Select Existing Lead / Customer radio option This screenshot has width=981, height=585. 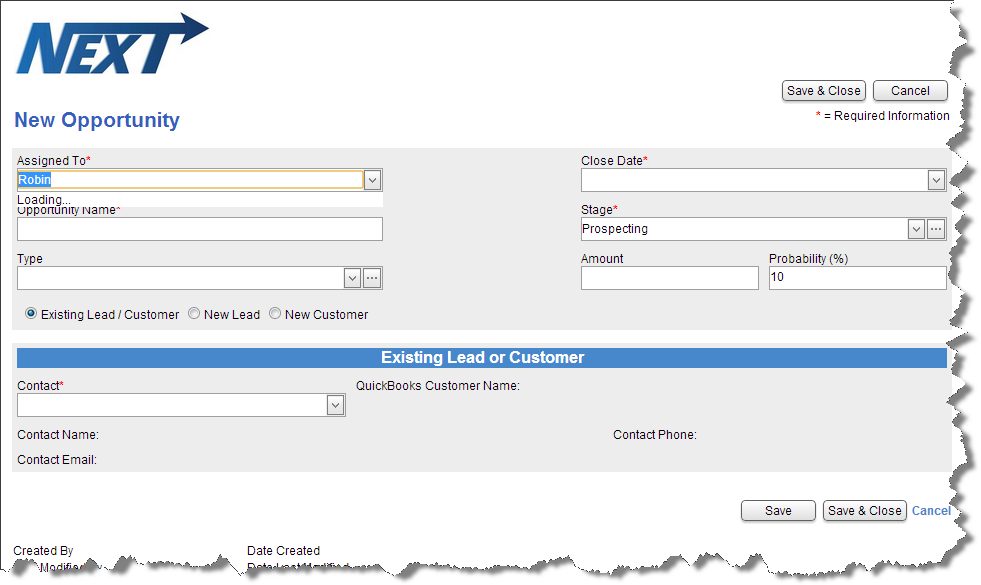(x=31, y=314)
